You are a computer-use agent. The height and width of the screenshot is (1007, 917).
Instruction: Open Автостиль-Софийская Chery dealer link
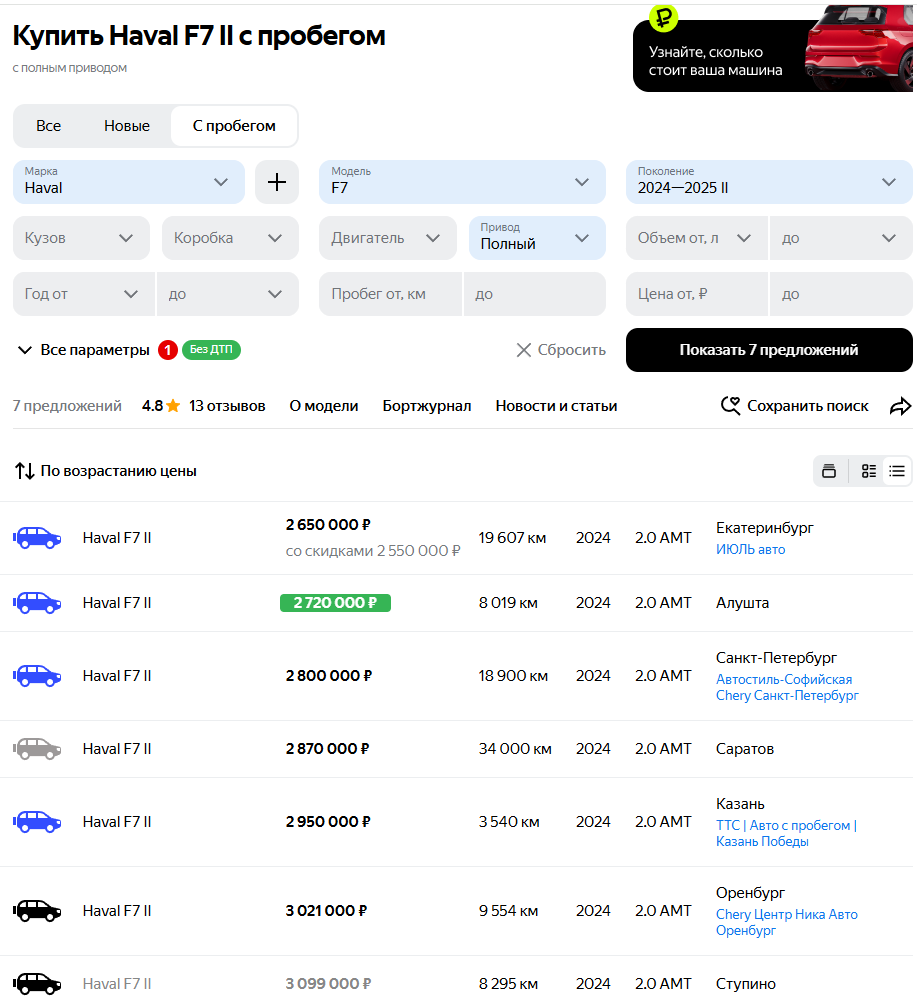click(787, 688)
